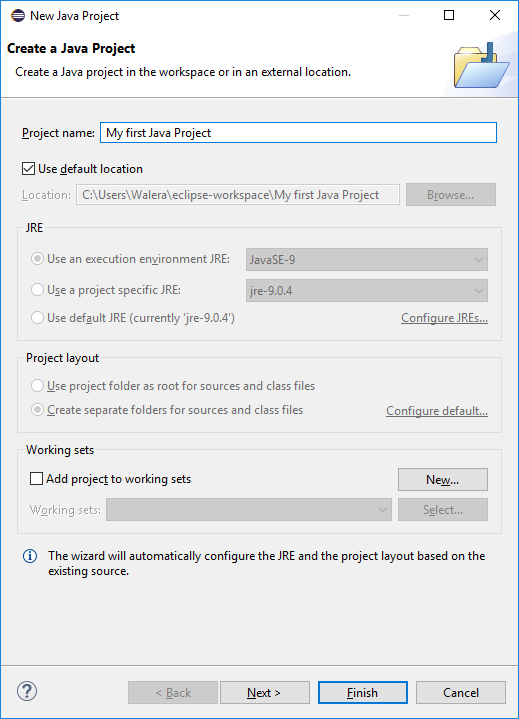Select Use a project specific JRE option

[x=37, y=290]
